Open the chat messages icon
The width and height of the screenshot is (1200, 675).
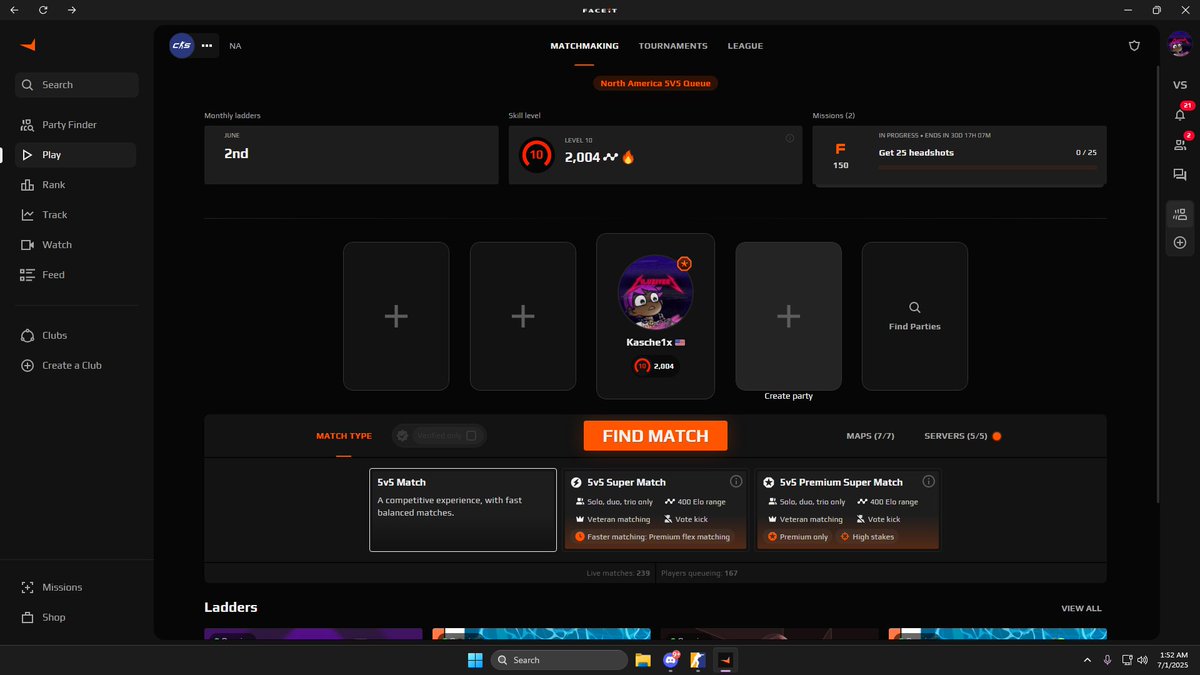click(1180, 175)
